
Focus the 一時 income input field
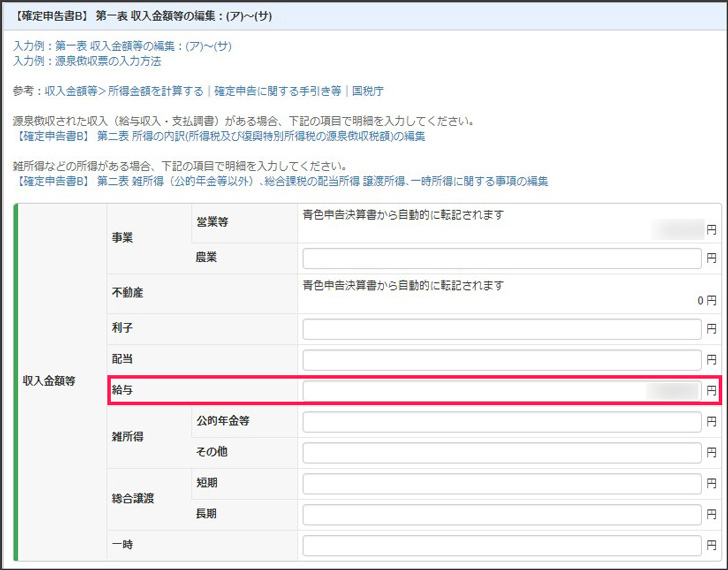click(502, 546)
